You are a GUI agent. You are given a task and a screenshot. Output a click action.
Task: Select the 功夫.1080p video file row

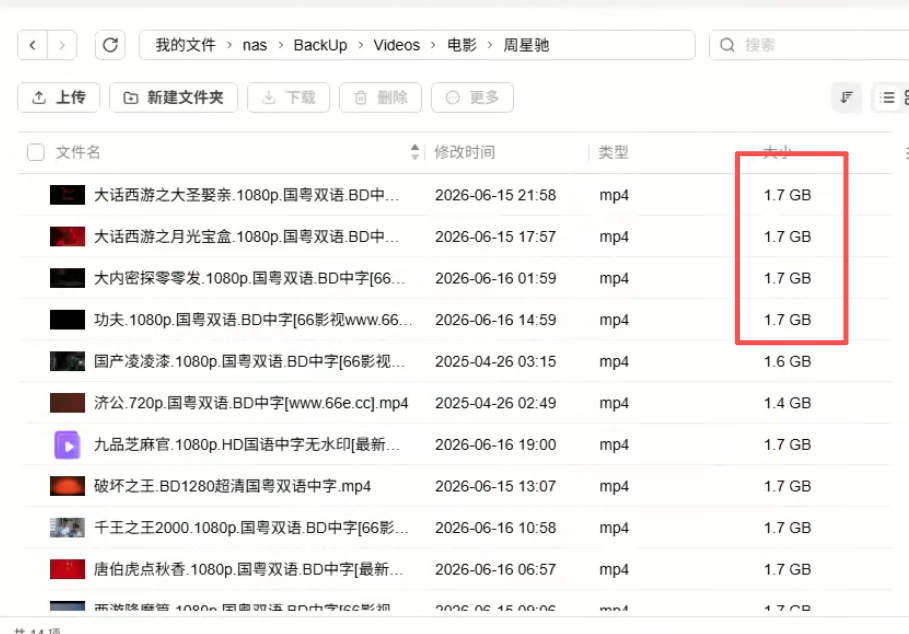[x=455, y=320]
